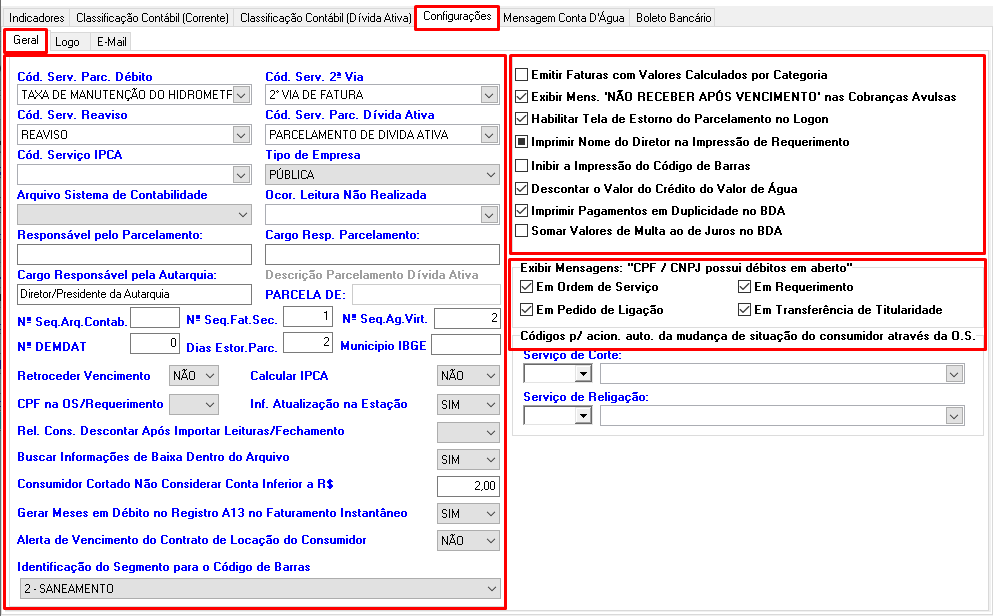Expand Identificação do Segmento SANEAMENTO dropdown
The image size is (993, 616).
[489, 589]
